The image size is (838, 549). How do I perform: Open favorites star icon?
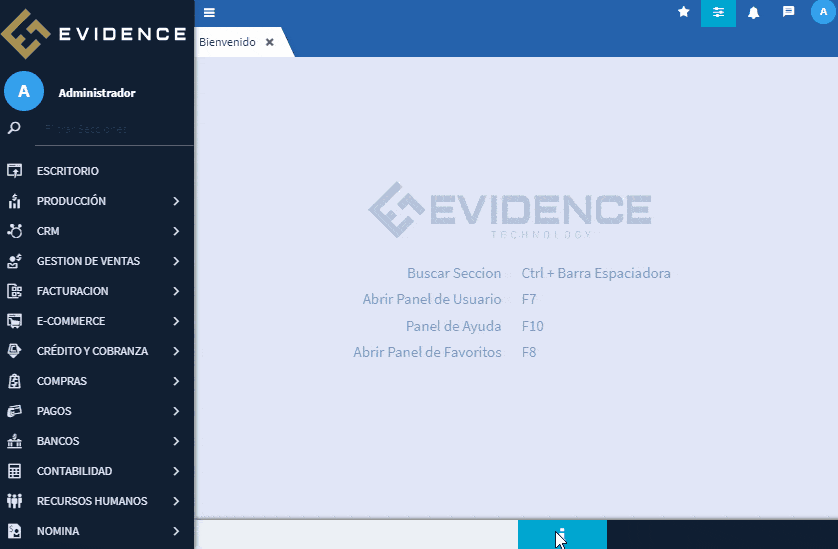(x=684, y=12)
